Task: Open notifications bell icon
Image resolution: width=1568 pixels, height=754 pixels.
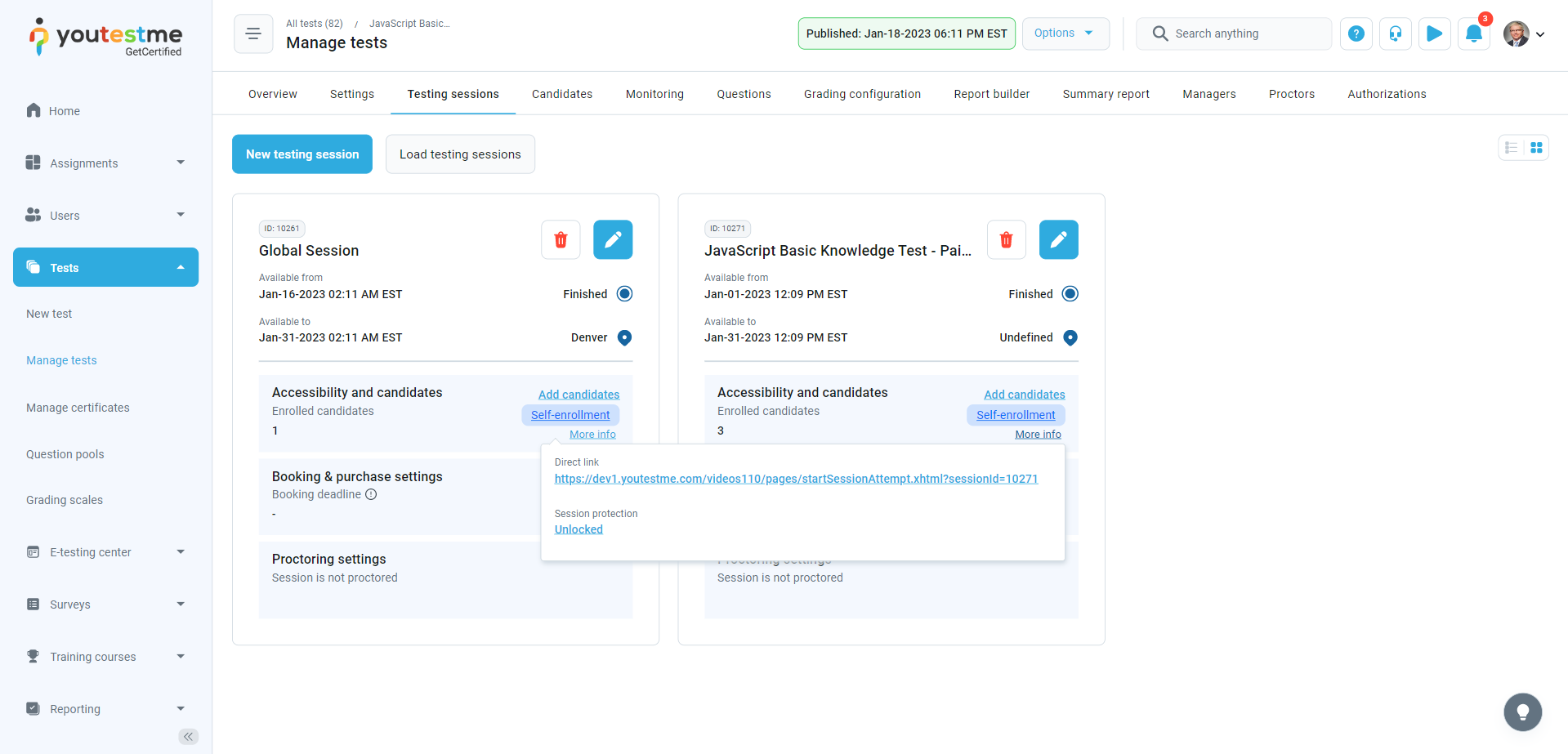Action: tap(1473, 33)
